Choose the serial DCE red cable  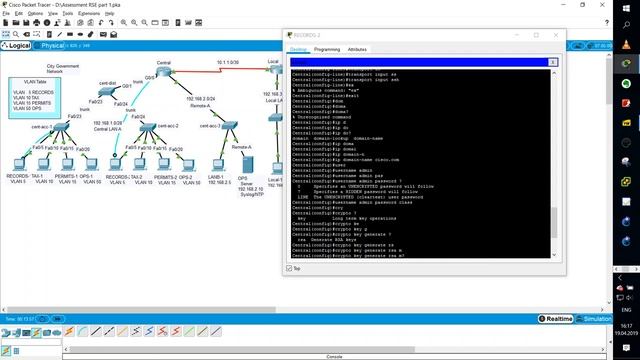pos(162,331)
